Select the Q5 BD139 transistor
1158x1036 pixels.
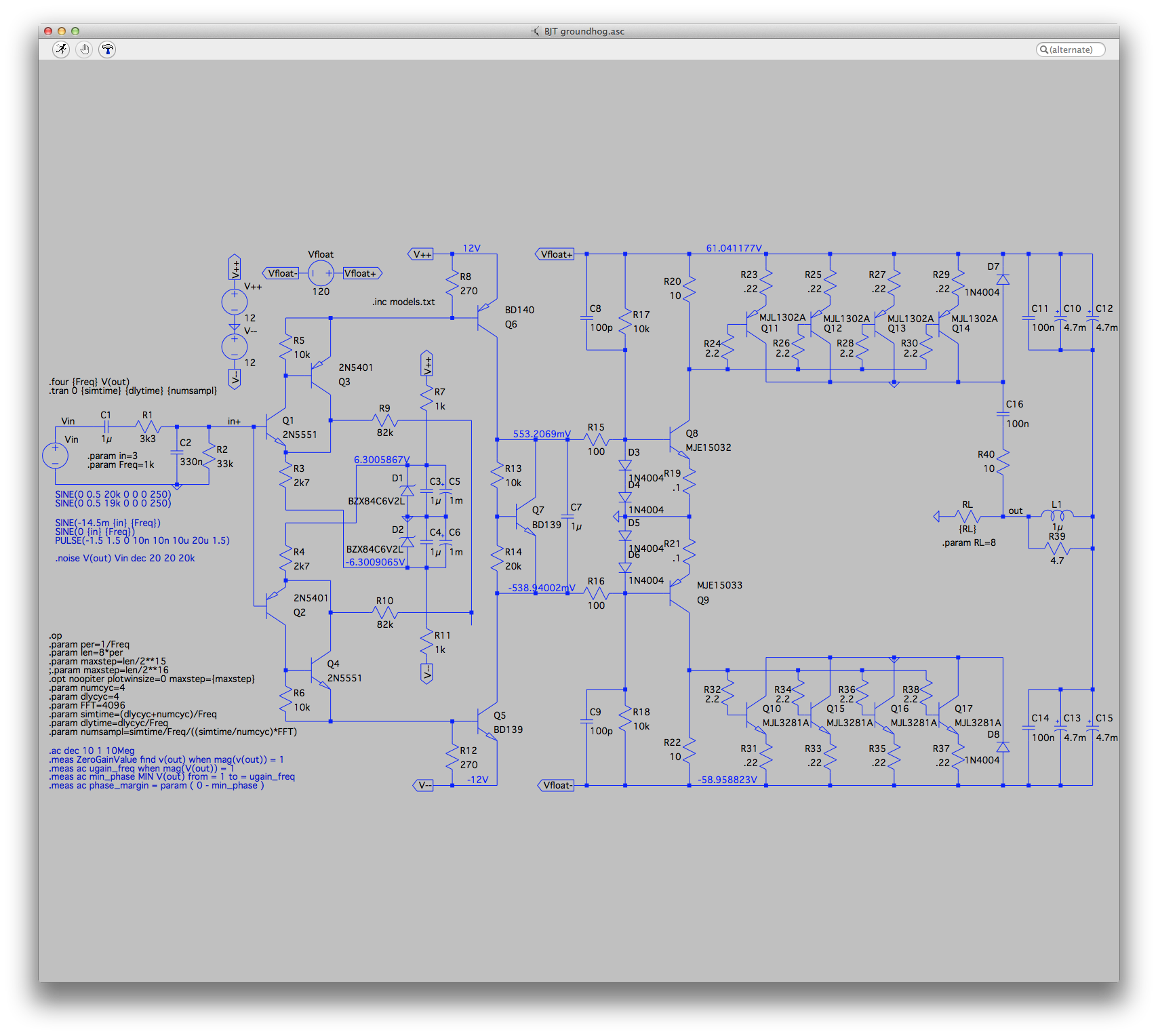(x=487, y=722)
